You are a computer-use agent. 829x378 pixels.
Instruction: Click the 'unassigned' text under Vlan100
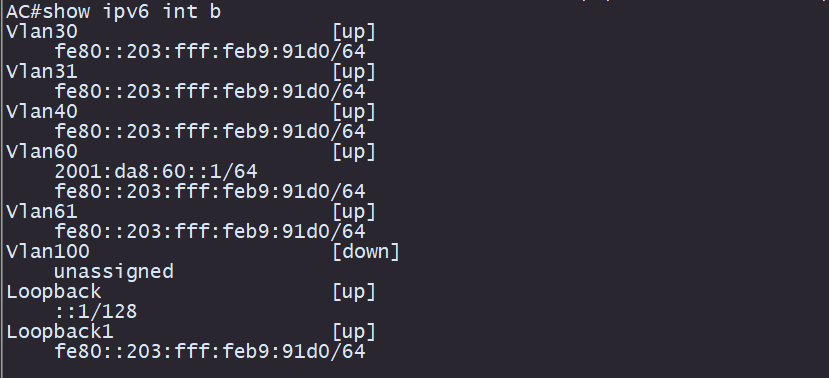click(x=114, y=271)
